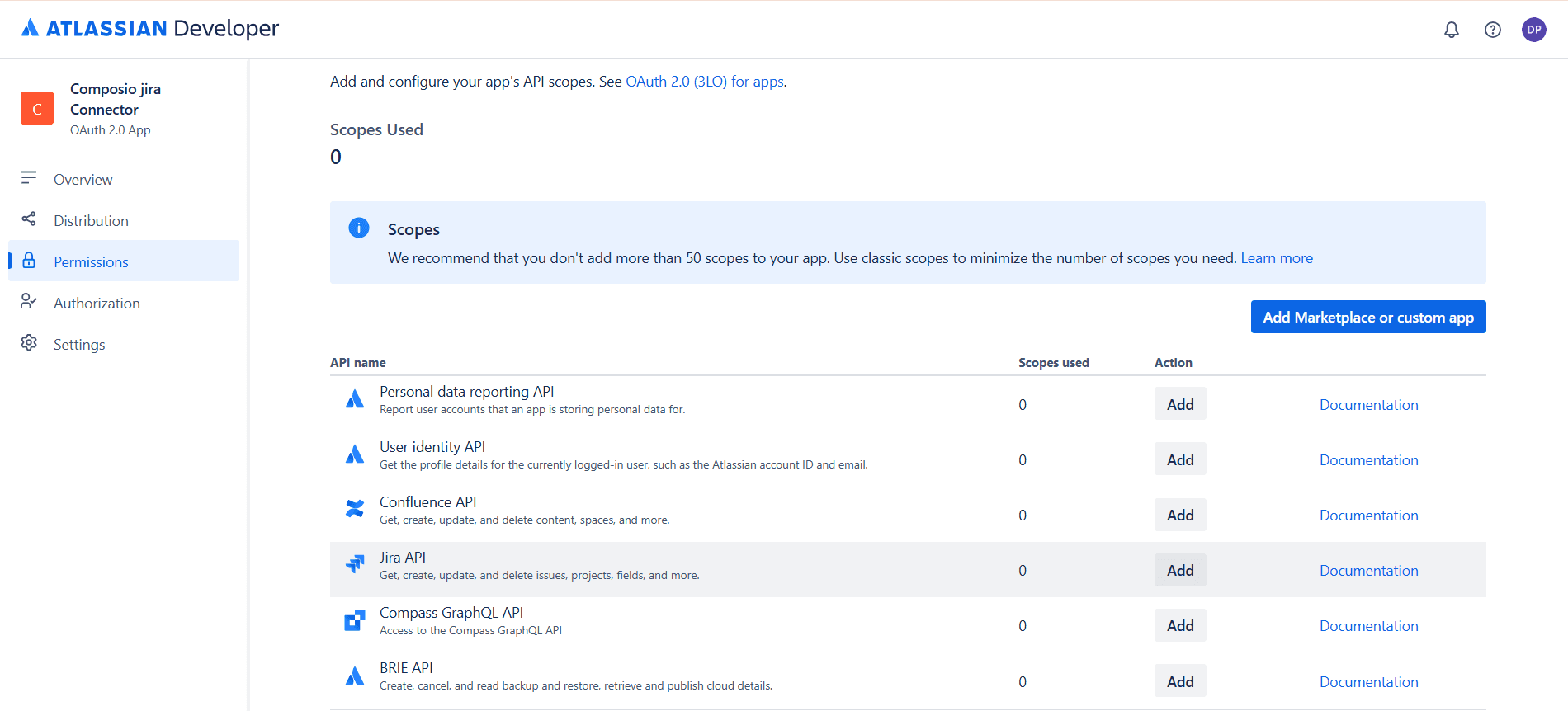The width and height of the screenshot is (1568, 711).
Task: Open Overview in the sidebar
Action: (x=124, y=179)
